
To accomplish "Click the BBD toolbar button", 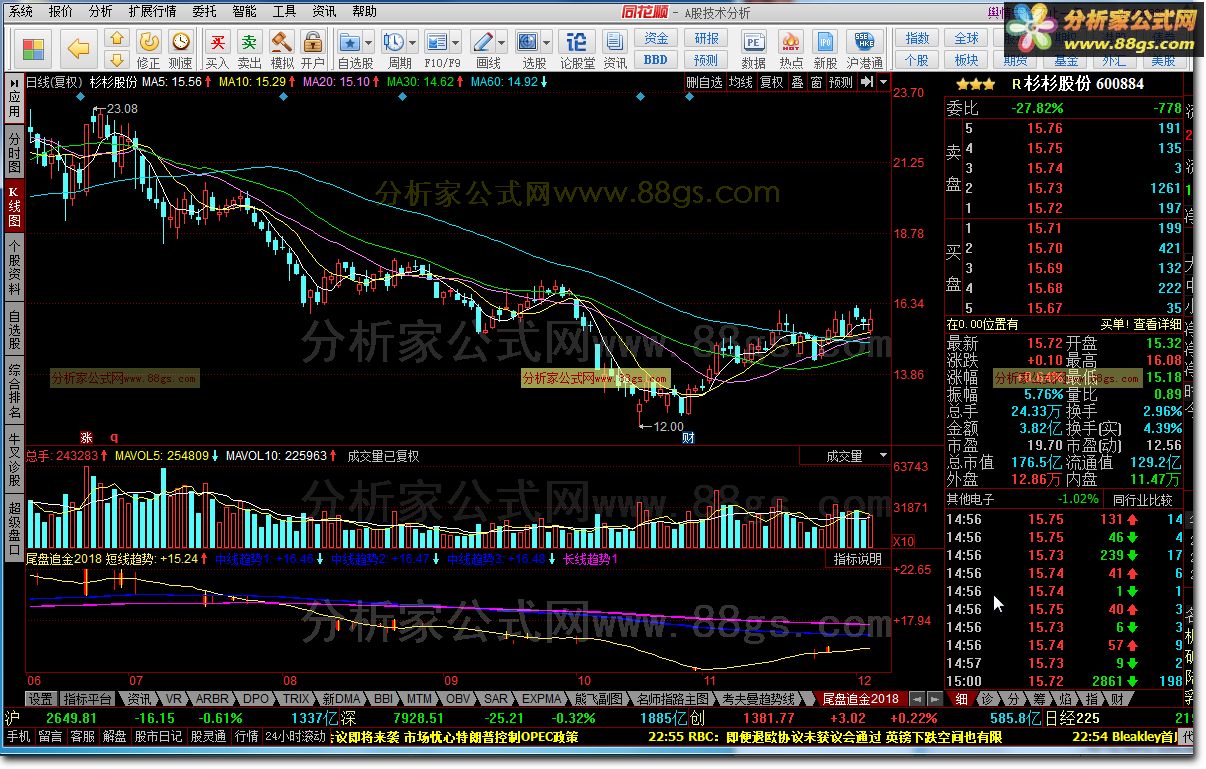I will coord(656,59).
